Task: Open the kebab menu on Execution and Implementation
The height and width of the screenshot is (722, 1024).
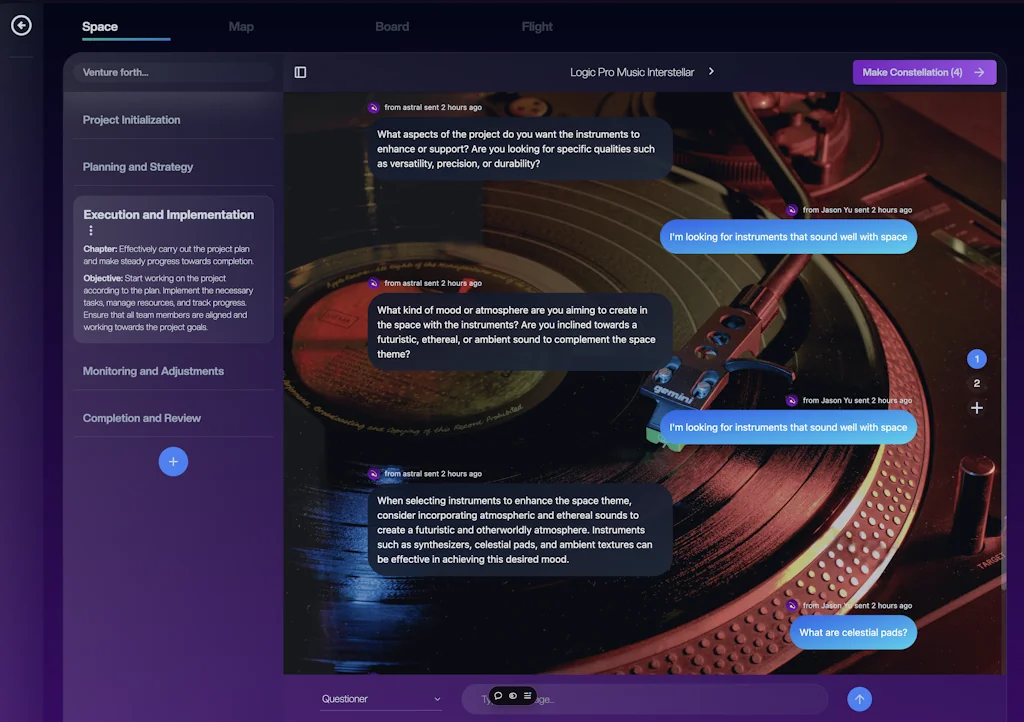Action: [x=91, y=230]
